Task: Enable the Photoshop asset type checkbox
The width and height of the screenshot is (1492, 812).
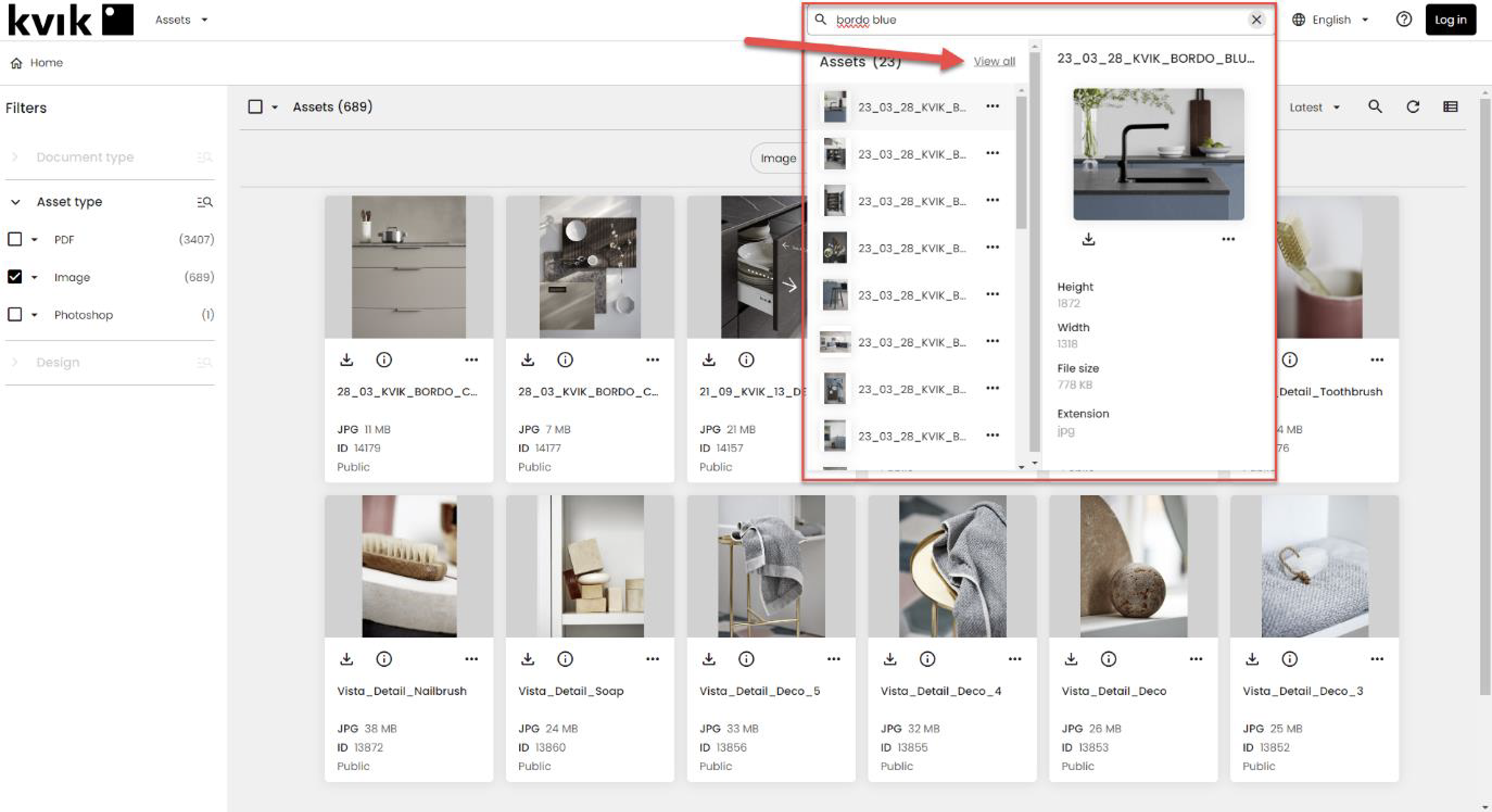Action: 15,314
